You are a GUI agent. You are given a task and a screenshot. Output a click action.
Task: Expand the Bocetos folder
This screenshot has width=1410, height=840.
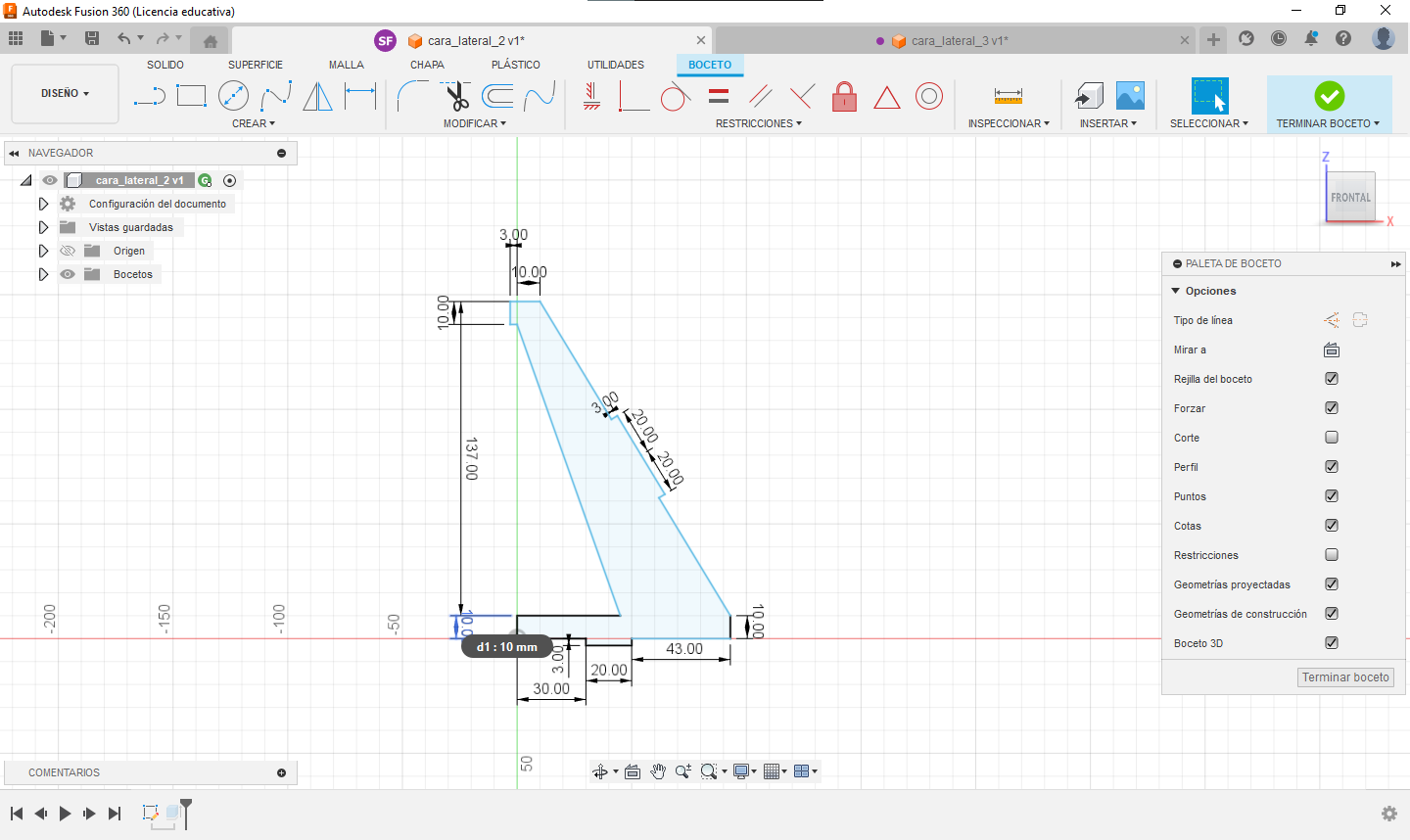(43, 275)
